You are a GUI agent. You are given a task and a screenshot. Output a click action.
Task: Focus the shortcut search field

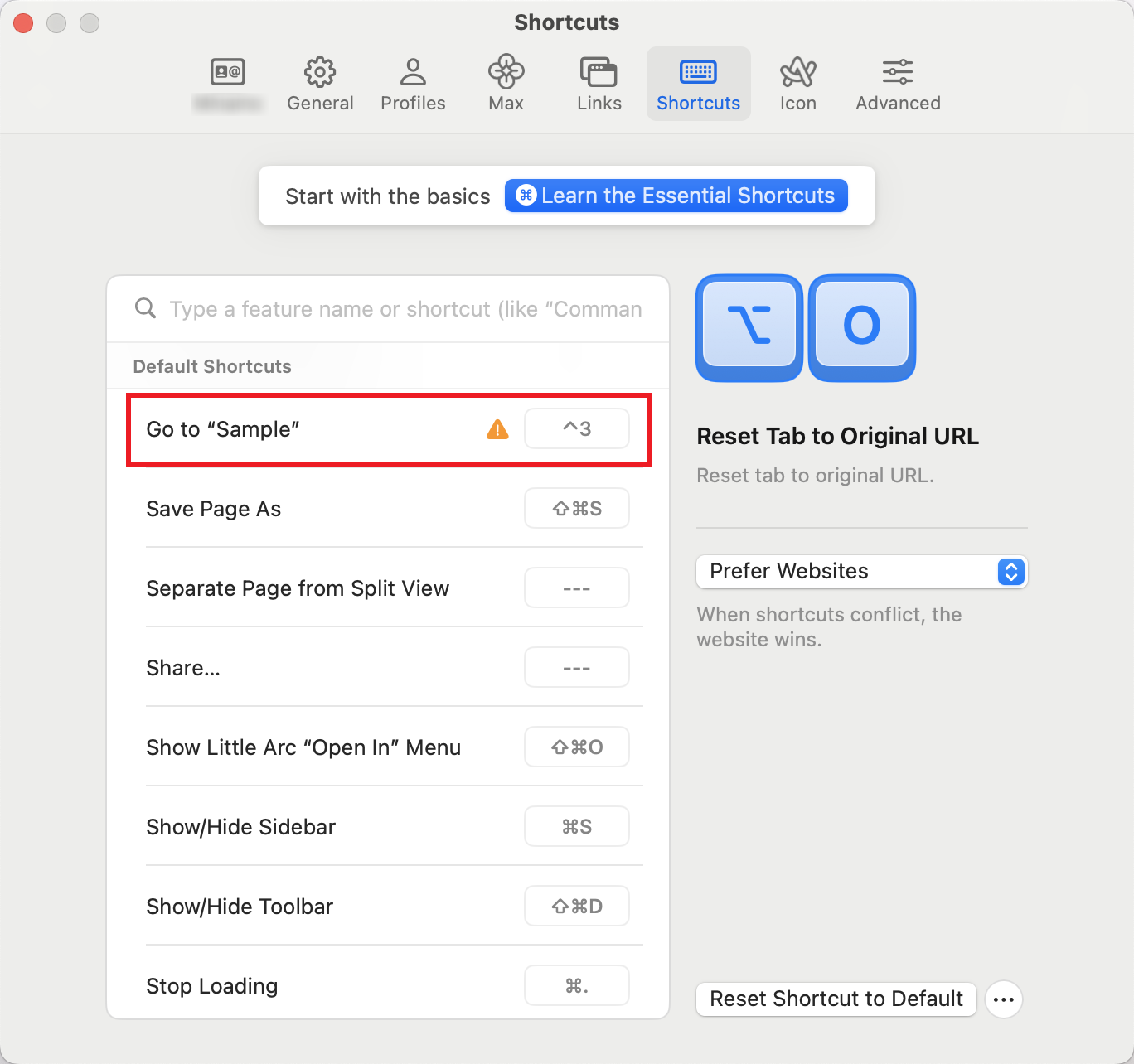[x=405, y=309]
